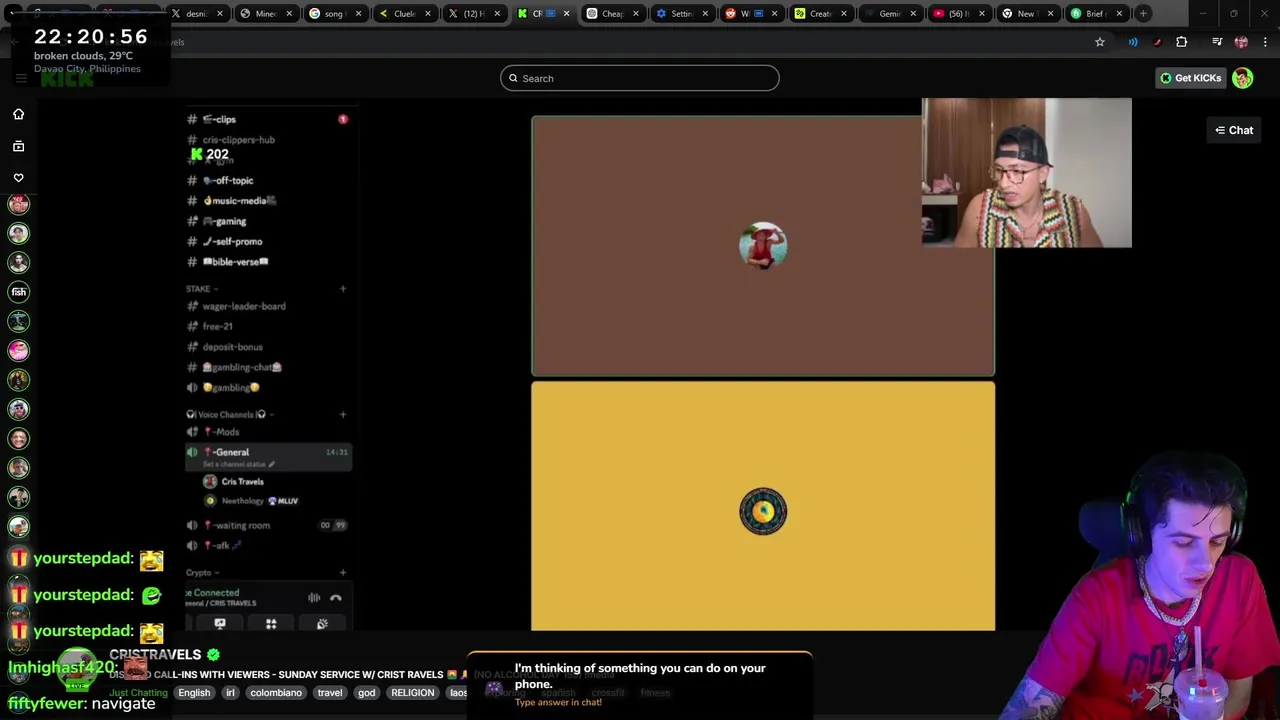Collapse the Crypto category
This screenshot has height=720, width=1280.
(201, 573)
